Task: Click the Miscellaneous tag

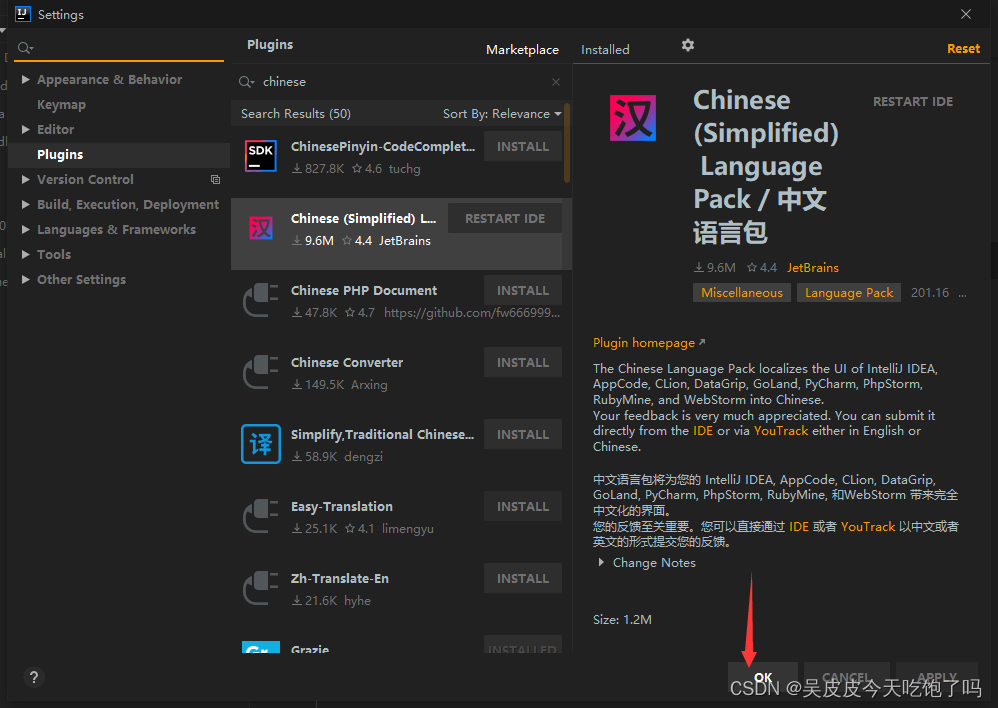Action: (x=741, y=292)
